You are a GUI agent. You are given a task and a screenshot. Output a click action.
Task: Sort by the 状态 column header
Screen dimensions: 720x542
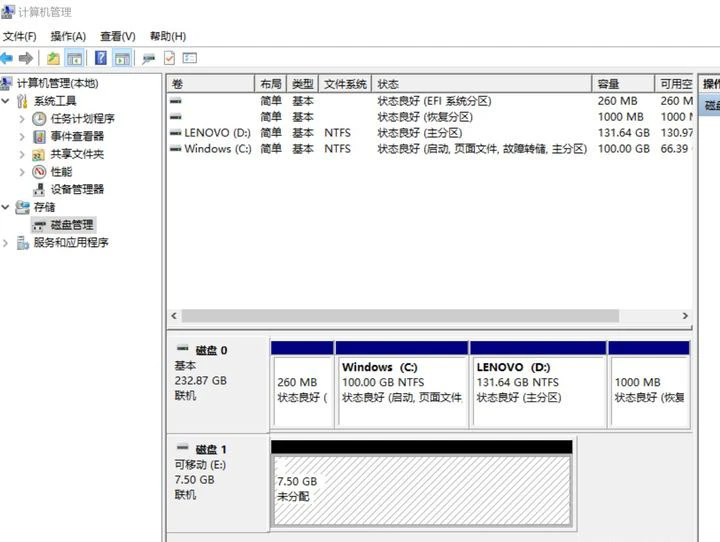482,84
